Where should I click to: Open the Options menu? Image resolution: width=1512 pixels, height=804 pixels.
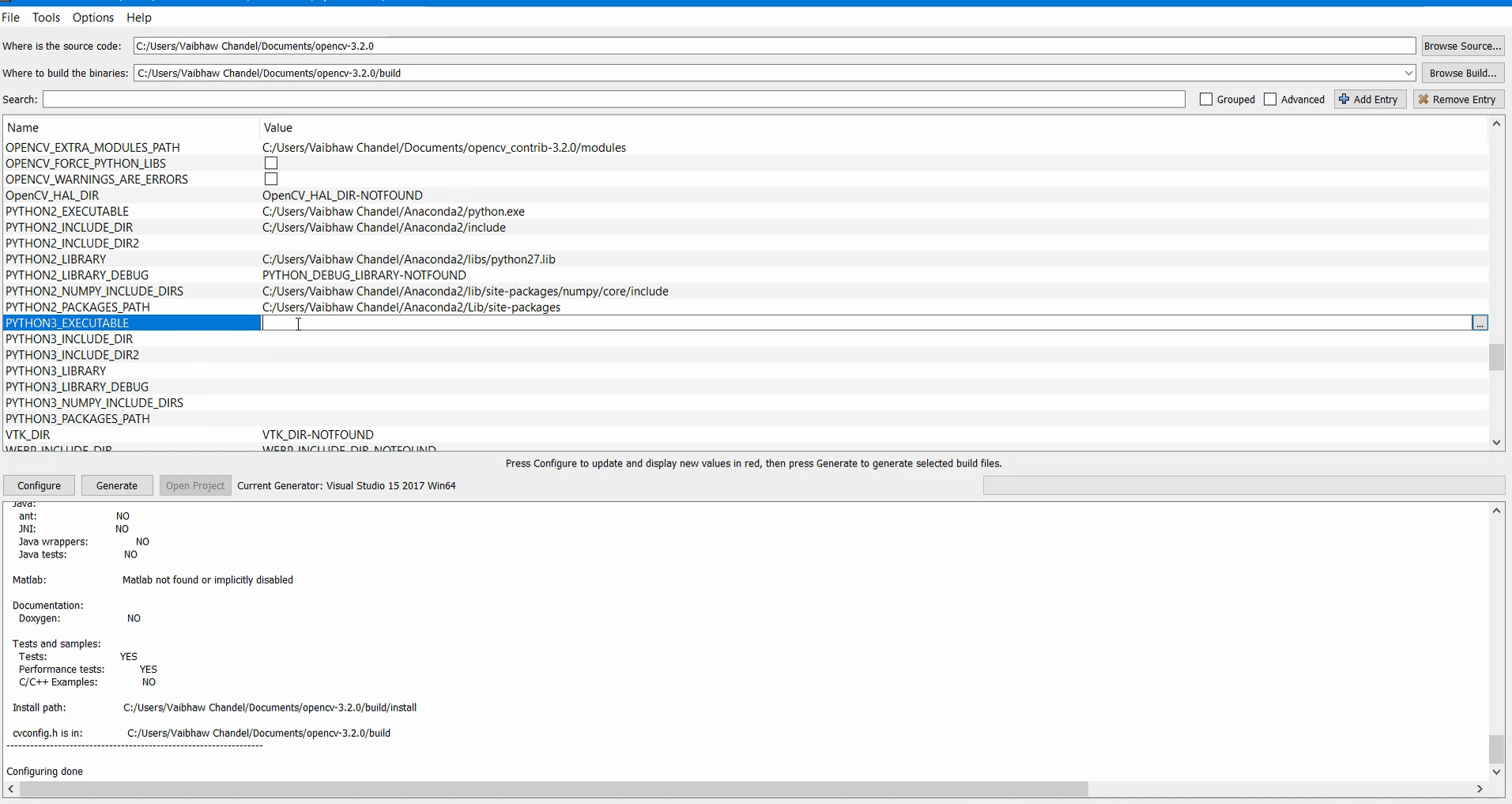tap(93, 17)
